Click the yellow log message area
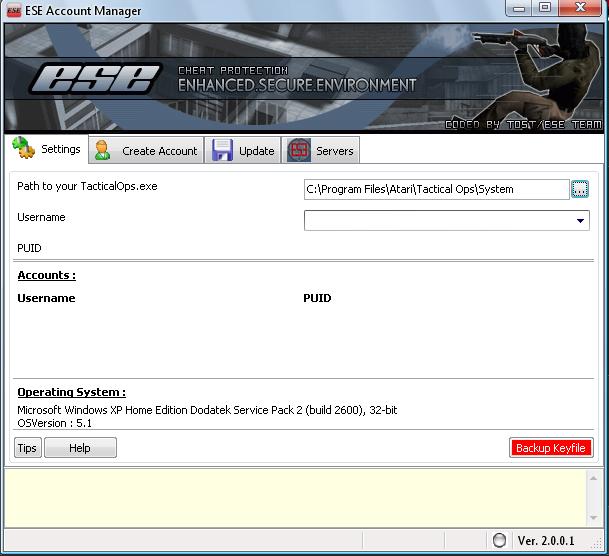 295,498
